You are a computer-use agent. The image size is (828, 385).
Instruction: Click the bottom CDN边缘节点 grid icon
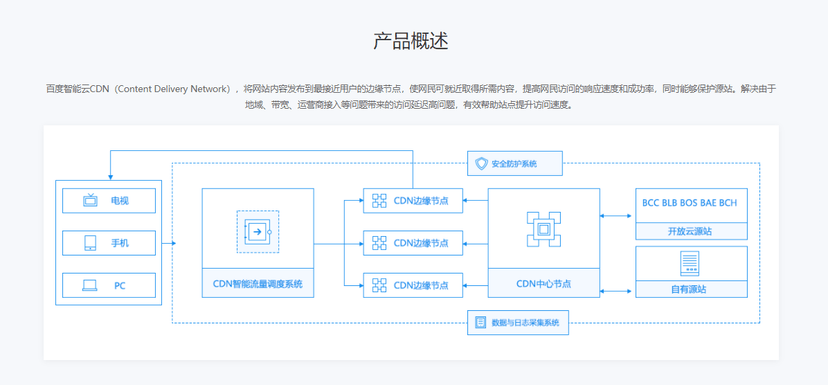(x=379, y=286)
